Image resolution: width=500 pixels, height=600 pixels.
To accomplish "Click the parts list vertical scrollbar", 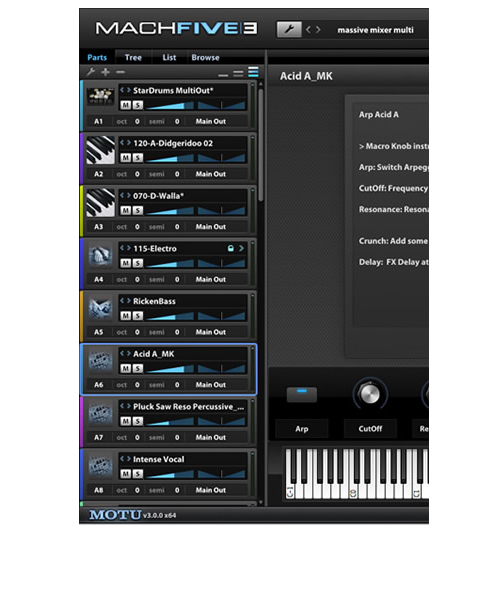I will pyautogui.click(x=261, y=145).
